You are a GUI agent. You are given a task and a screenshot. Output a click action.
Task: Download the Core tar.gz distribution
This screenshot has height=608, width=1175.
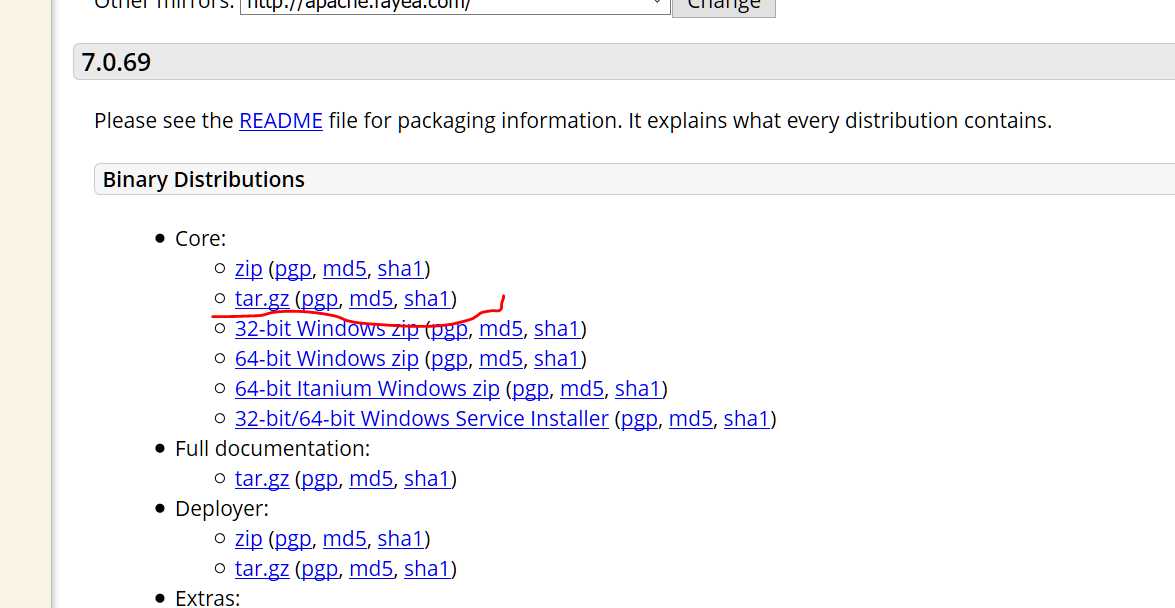point(262,298)
